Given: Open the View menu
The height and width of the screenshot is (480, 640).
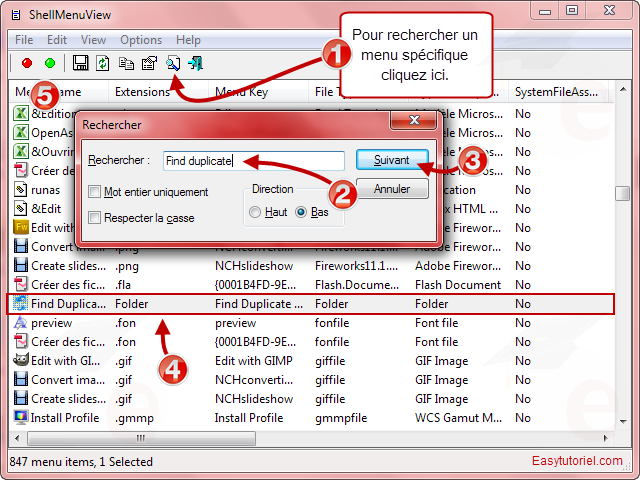Looking at the screenshot, I should click(x=93, y=40).
